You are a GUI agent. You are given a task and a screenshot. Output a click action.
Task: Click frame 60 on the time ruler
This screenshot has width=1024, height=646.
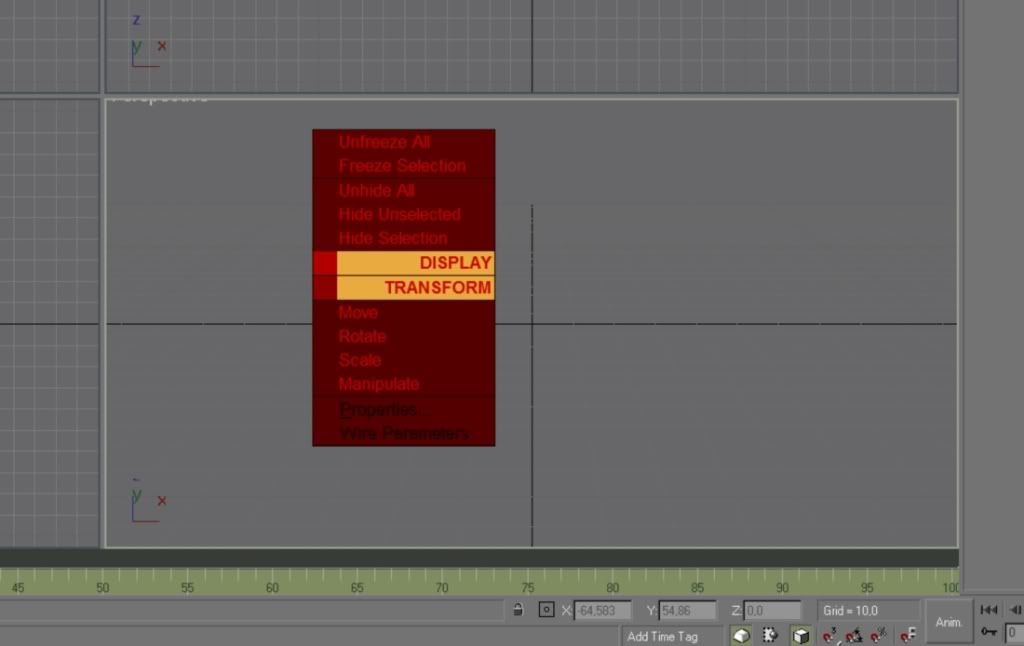[x=272, y=587]
